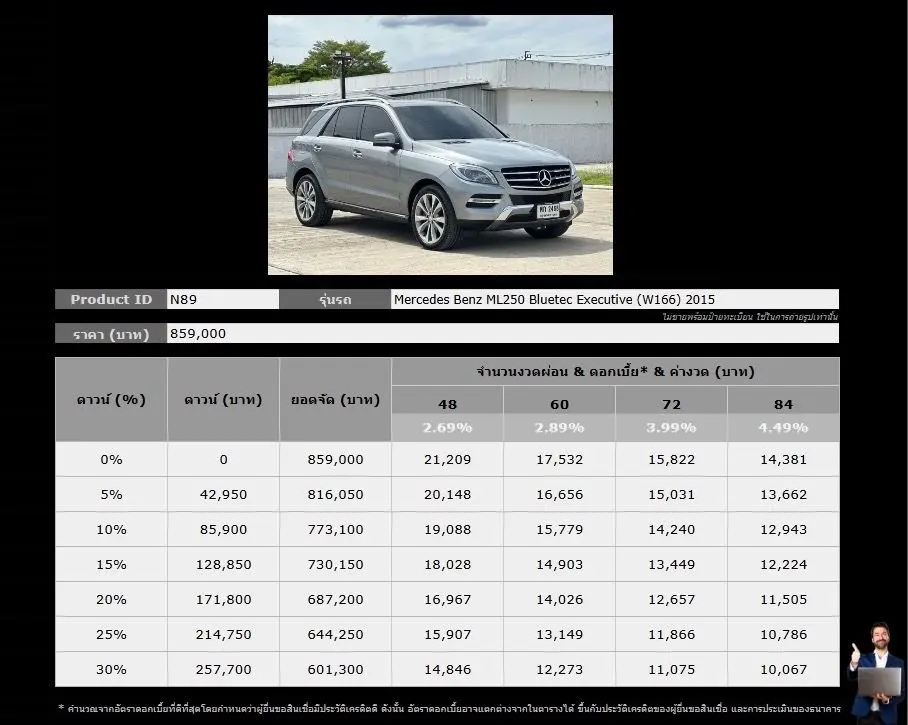Click the 21,209 monthly payment cell
Viewport: 908px width, 725px height.
447,460
